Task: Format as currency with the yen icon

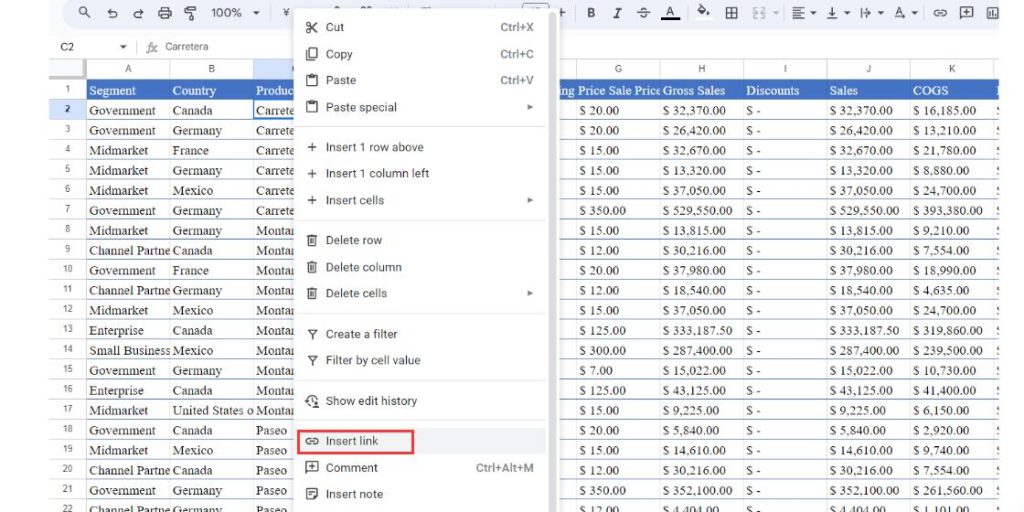Action: click(x=285, y=12)
